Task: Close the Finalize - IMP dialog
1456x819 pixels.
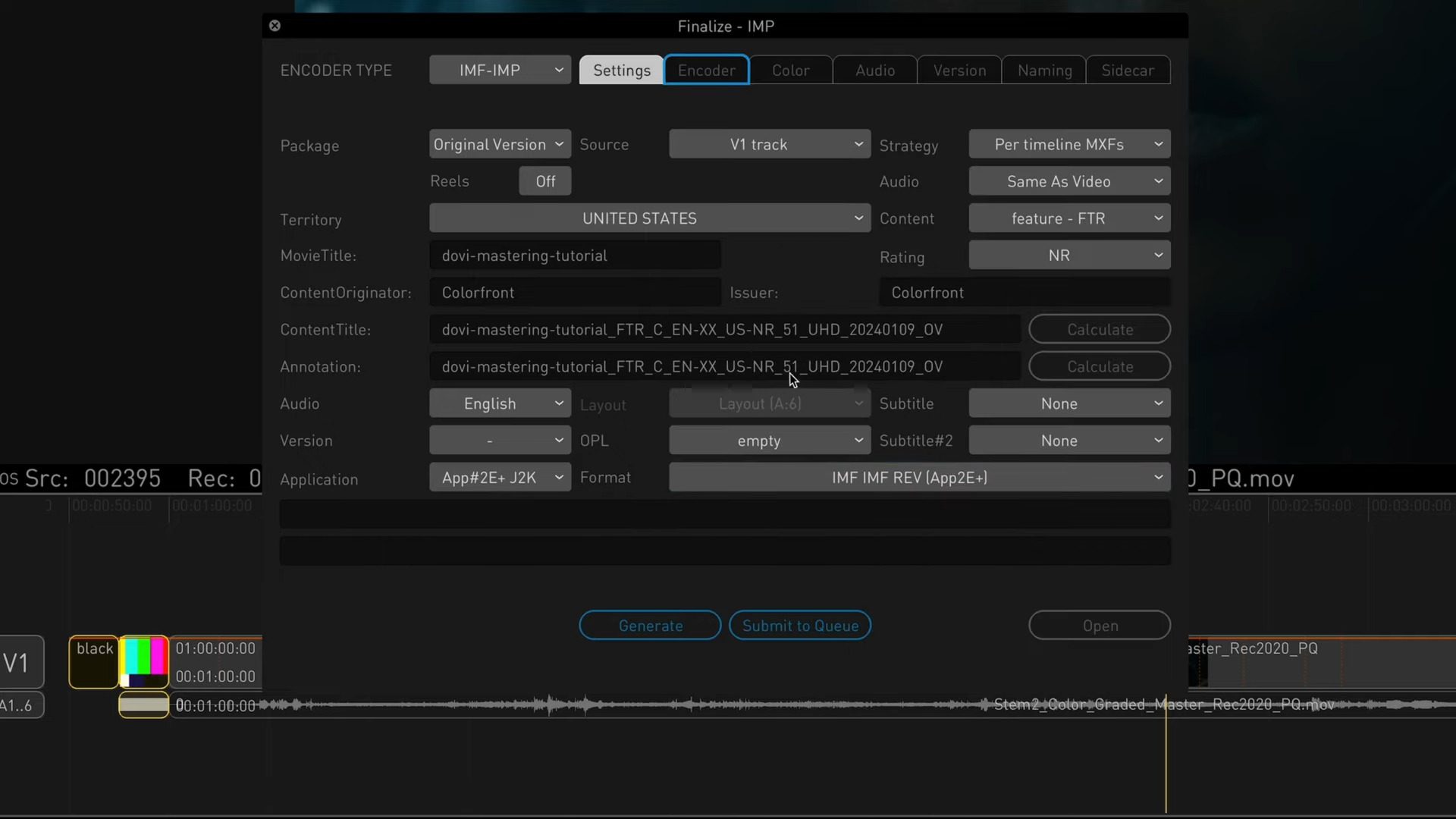Action: pos(275,25)
